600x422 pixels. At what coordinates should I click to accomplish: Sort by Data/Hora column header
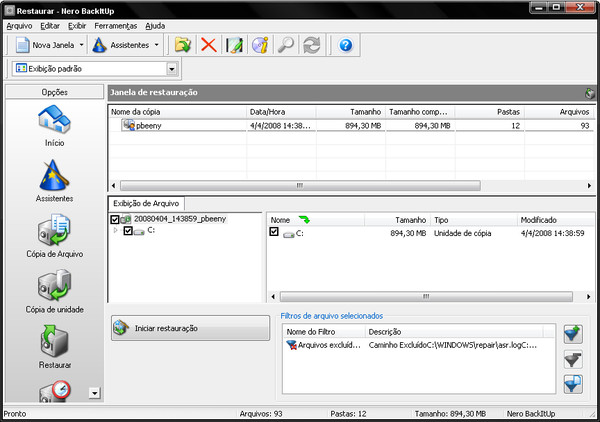point(281,112)
